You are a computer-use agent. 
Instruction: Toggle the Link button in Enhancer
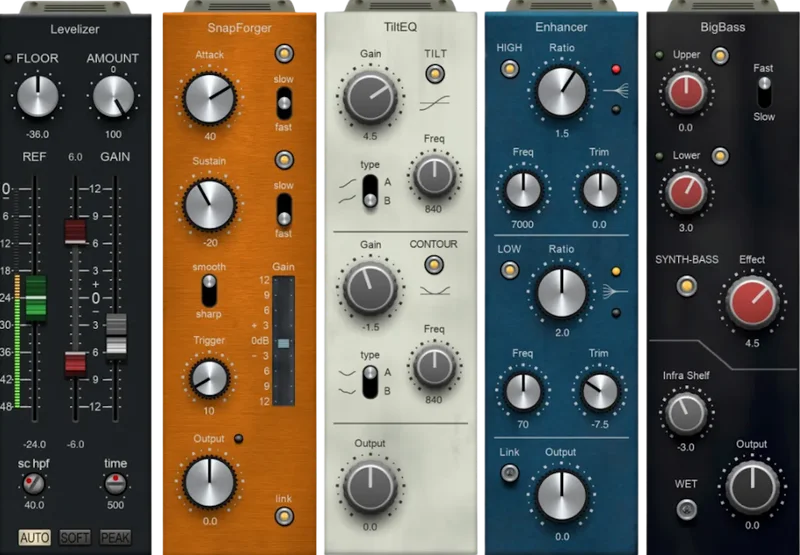point(509,473)
